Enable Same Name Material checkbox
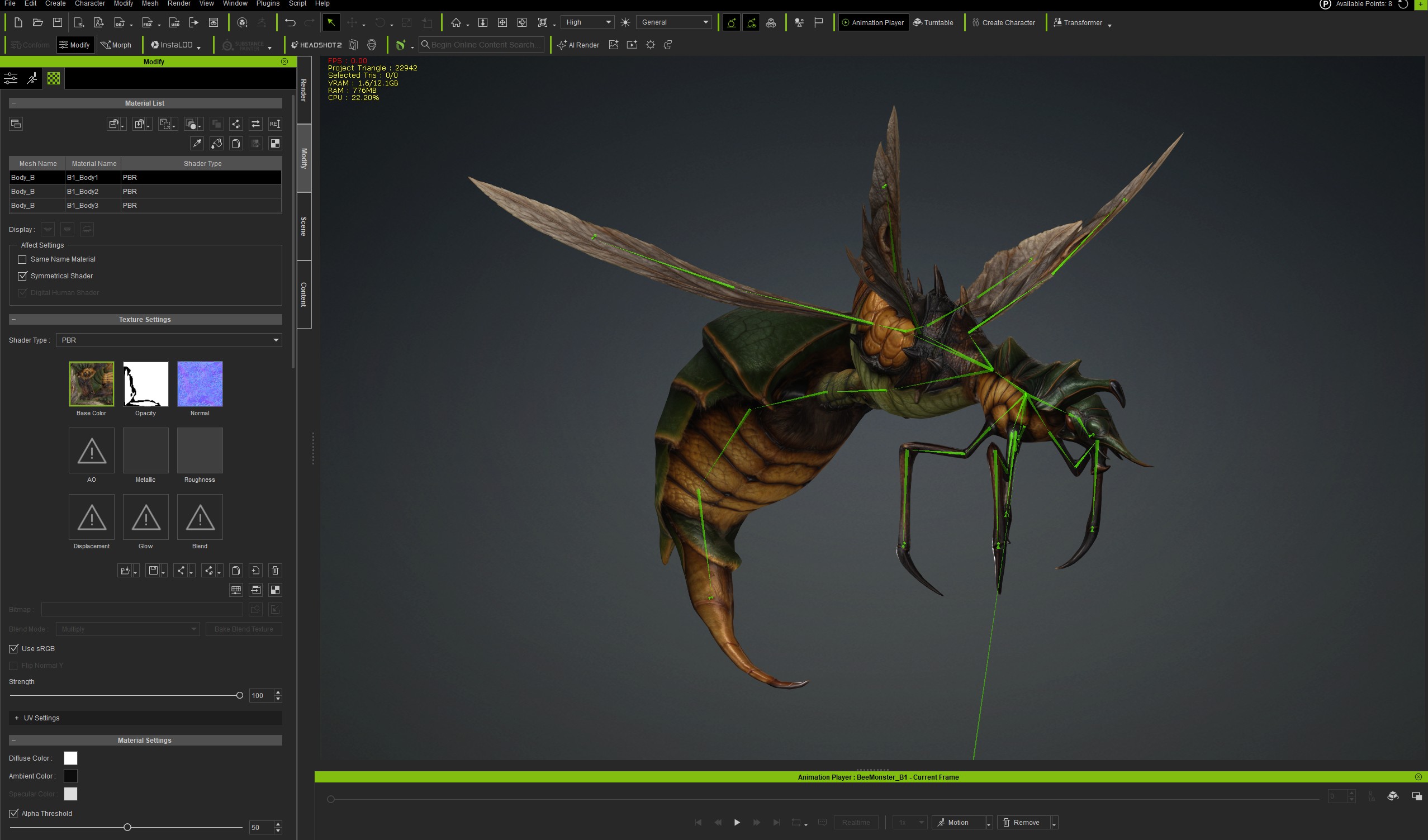 coord(23,259)
